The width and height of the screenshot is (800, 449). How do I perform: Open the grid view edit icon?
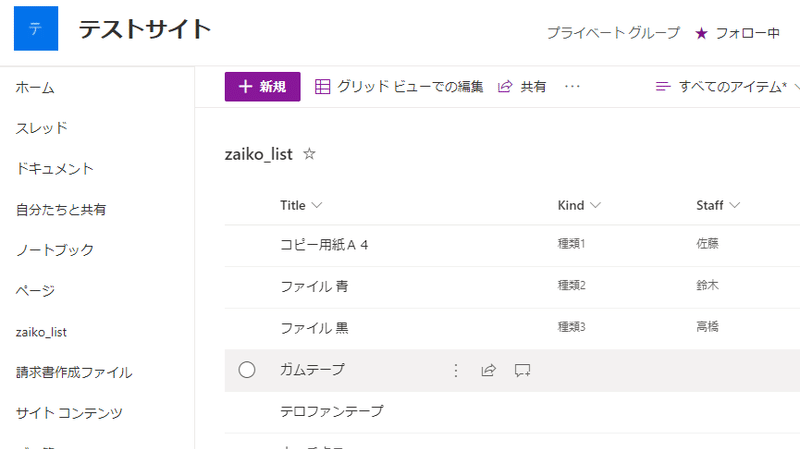coord(323,87)
